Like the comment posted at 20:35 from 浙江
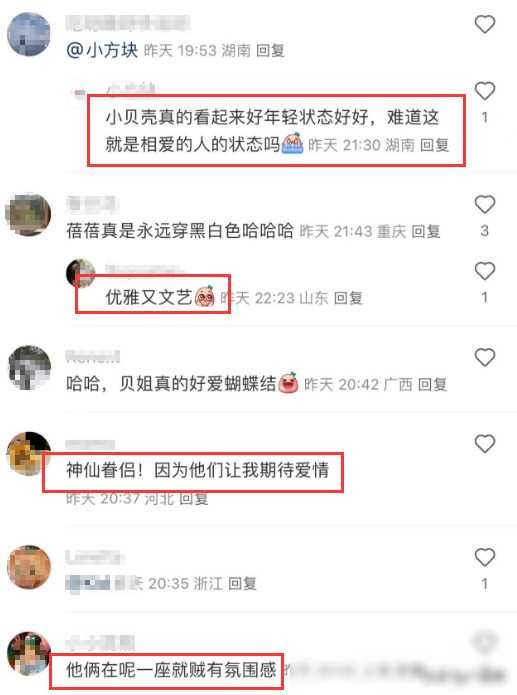The width and height of the screenshot is (517, 695). [x=484, y=557]
